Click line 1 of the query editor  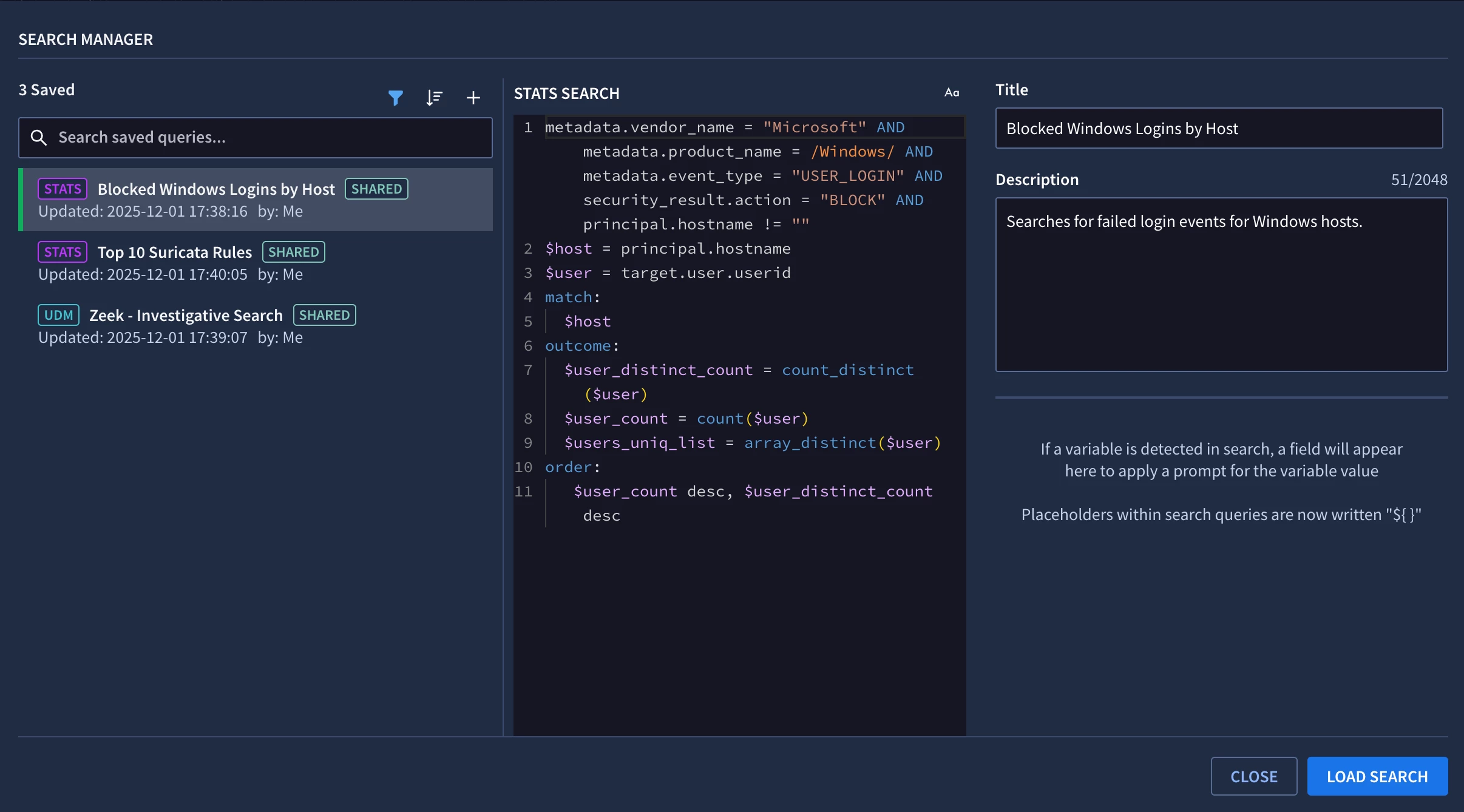tap(724, 127)
